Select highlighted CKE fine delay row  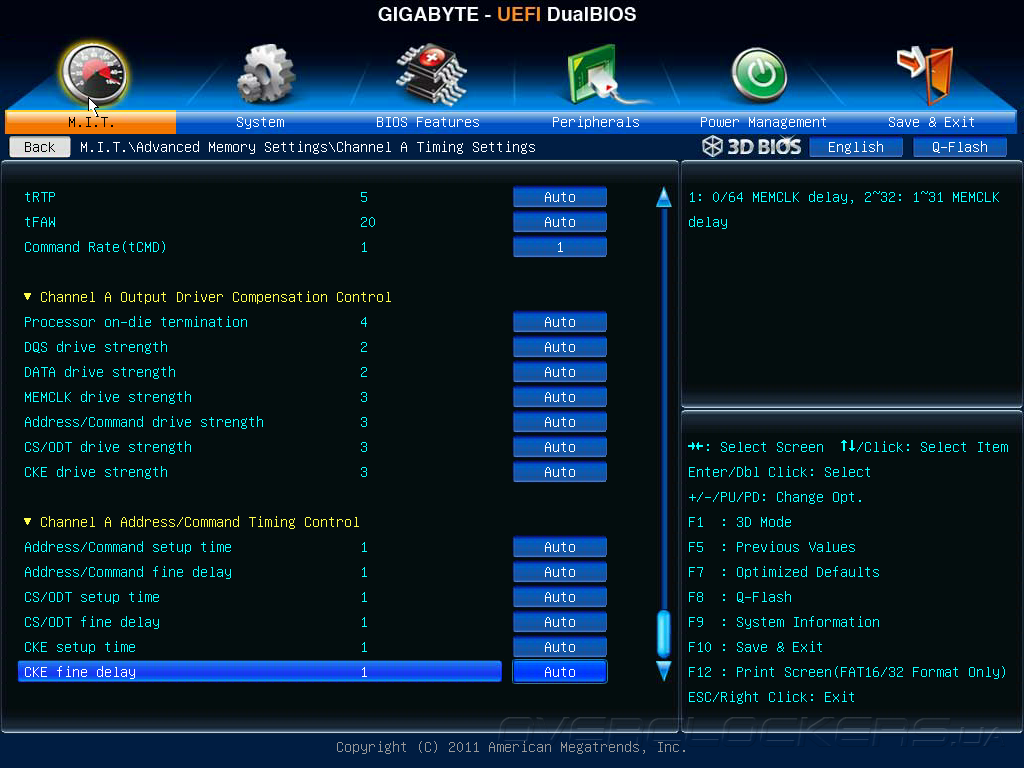tap(260, 672)
